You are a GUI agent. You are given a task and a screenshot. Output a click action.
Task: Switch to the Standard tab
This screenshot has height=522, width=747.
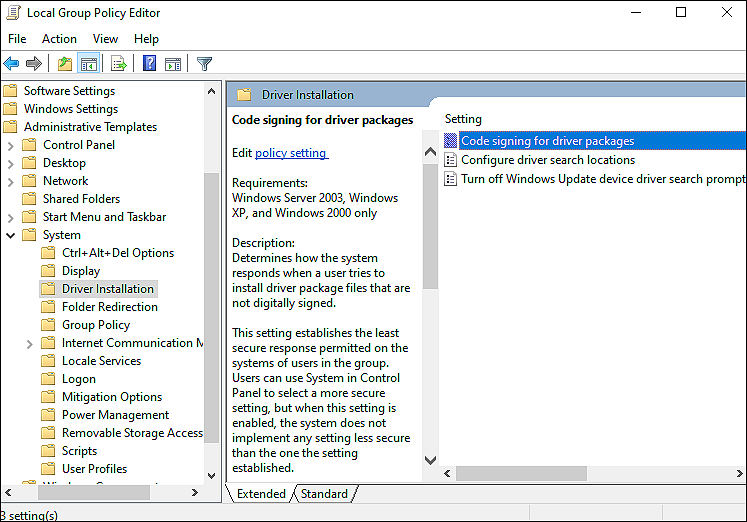point(324,494)
